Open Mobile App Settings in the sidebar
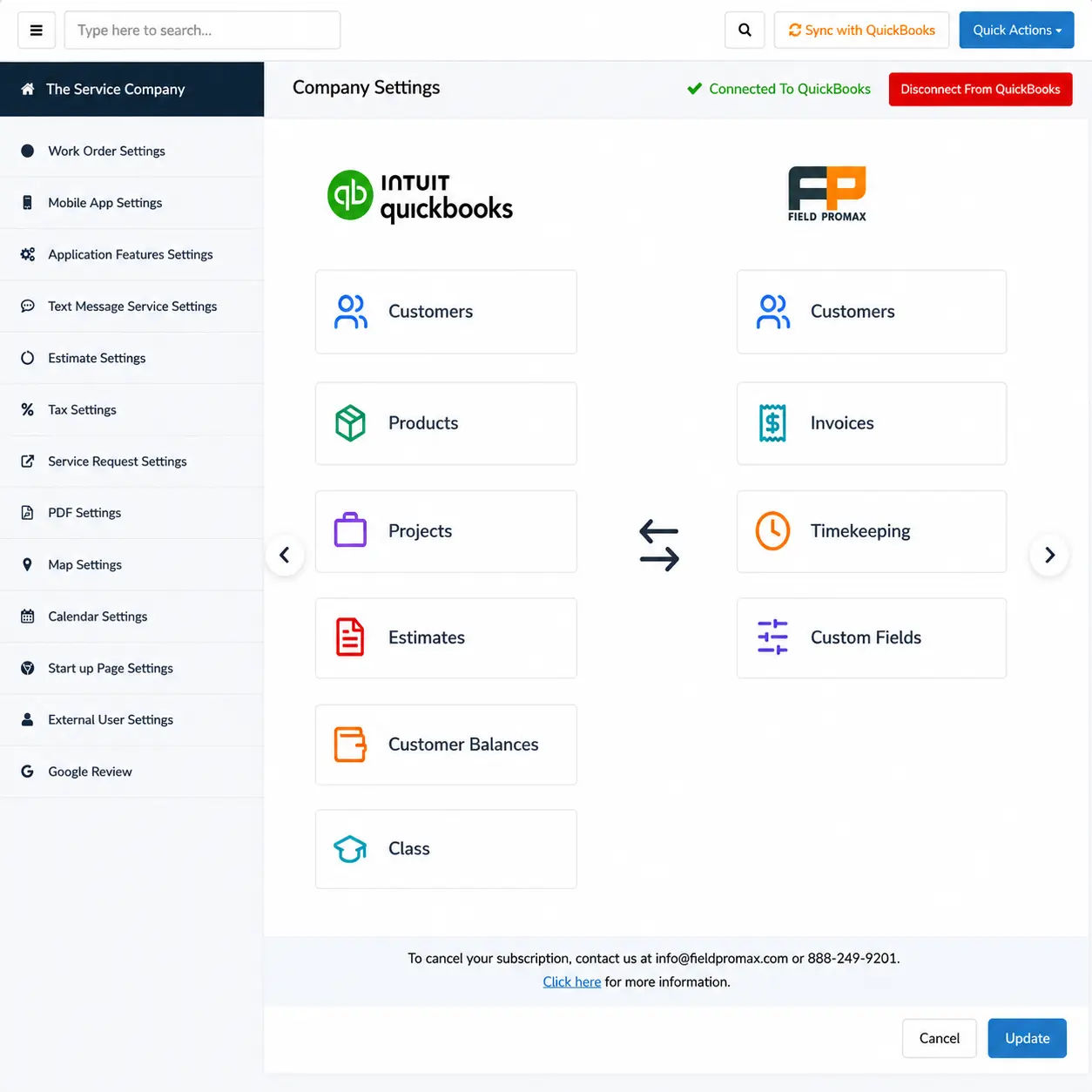This screenshot has width=1092, height=1092. [x=131, y=203]
